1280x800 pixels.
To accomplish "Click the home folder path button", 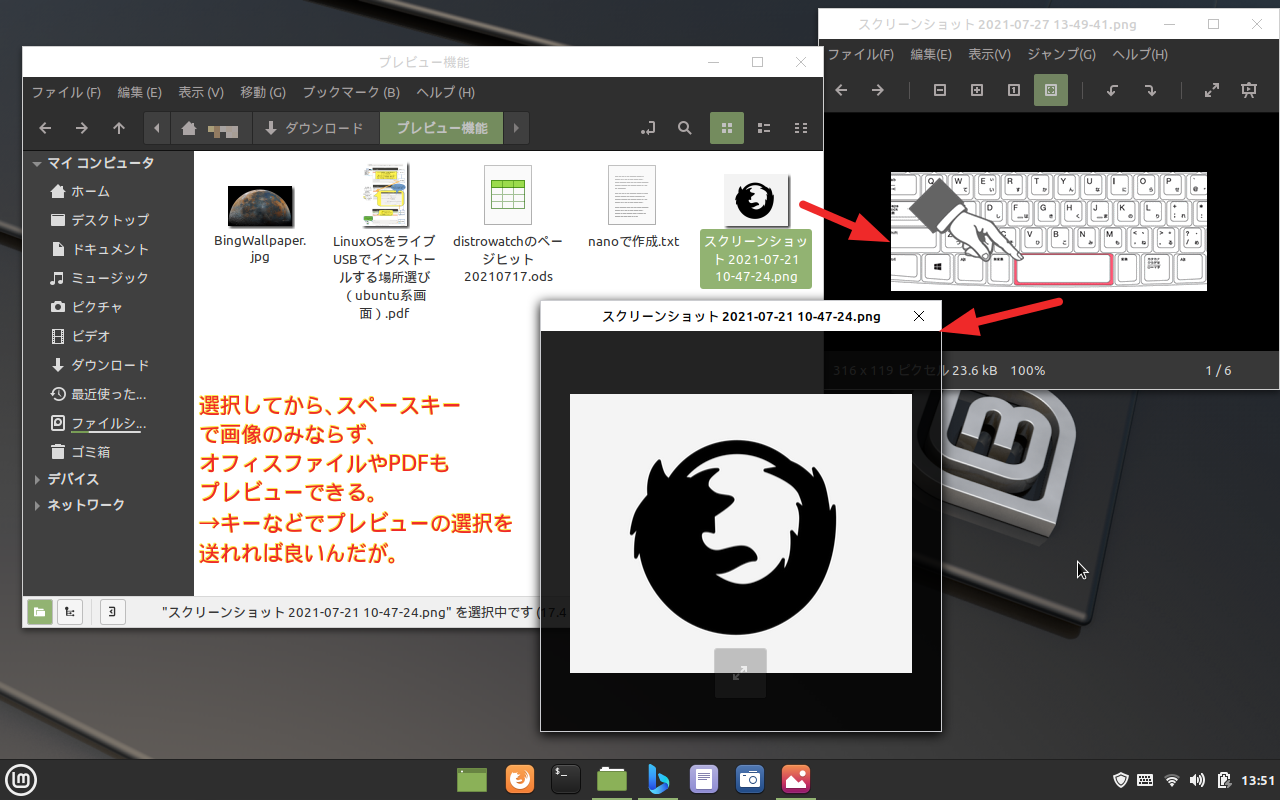I will 210,128.
